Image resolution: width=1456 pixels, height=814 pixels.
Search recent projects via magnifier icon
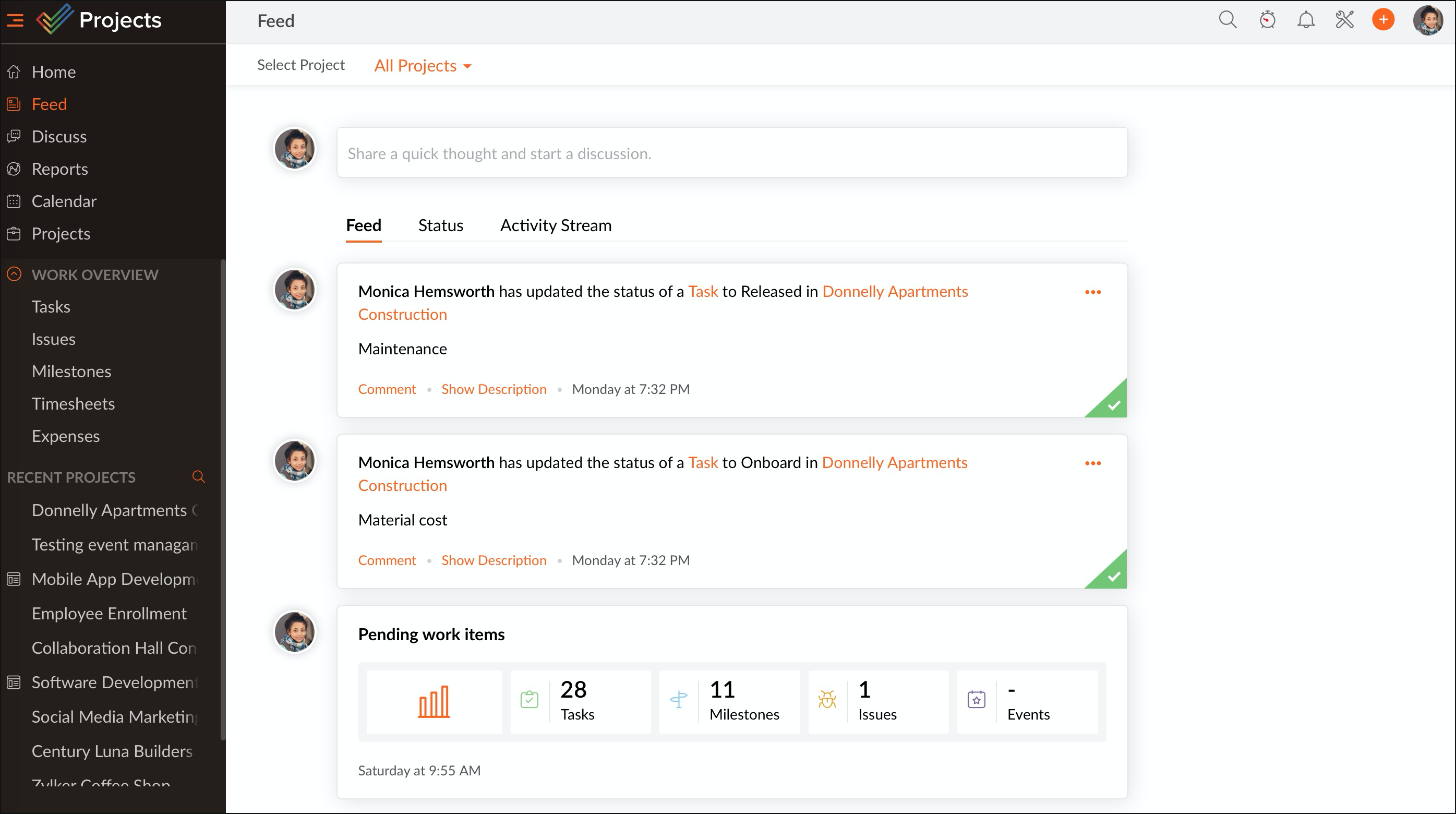click(198, 476)
